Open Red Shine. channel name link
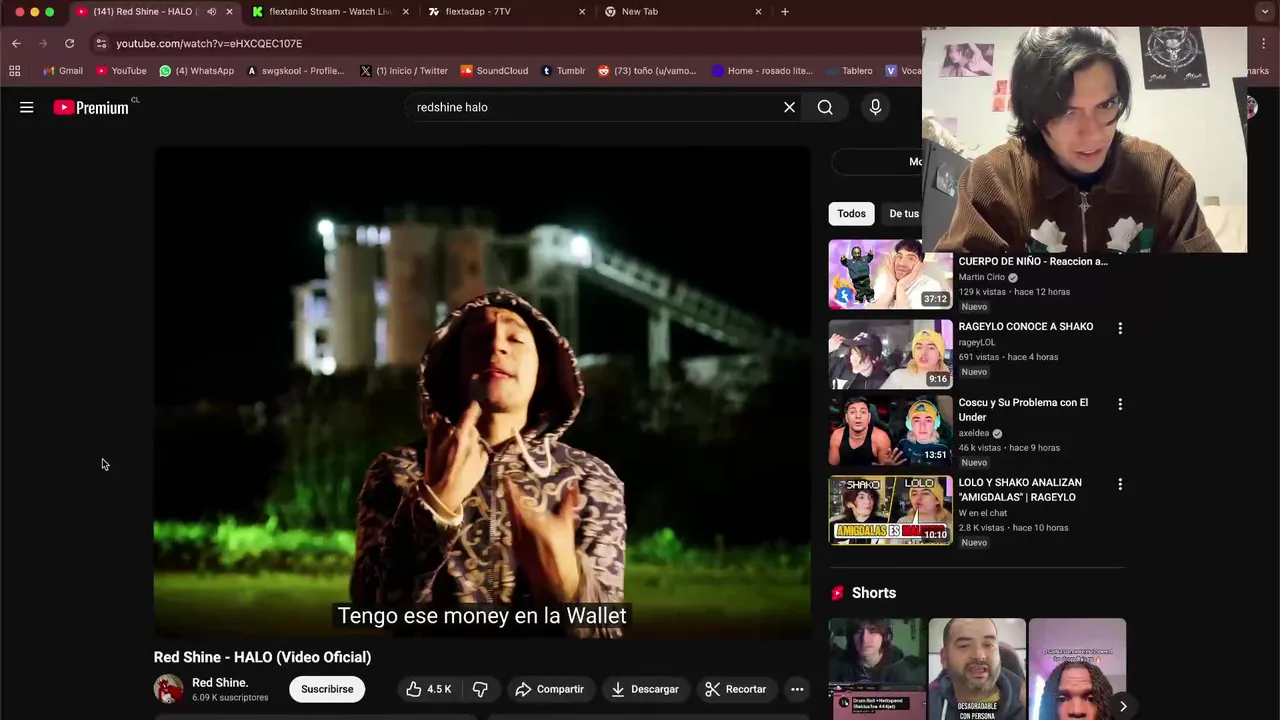The image size is (1280, 720). [220, 683]
